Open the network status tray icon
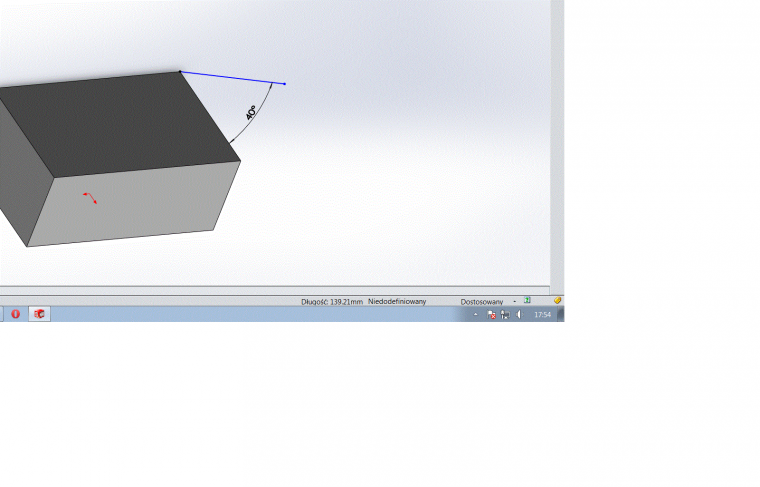 point(505,315)
